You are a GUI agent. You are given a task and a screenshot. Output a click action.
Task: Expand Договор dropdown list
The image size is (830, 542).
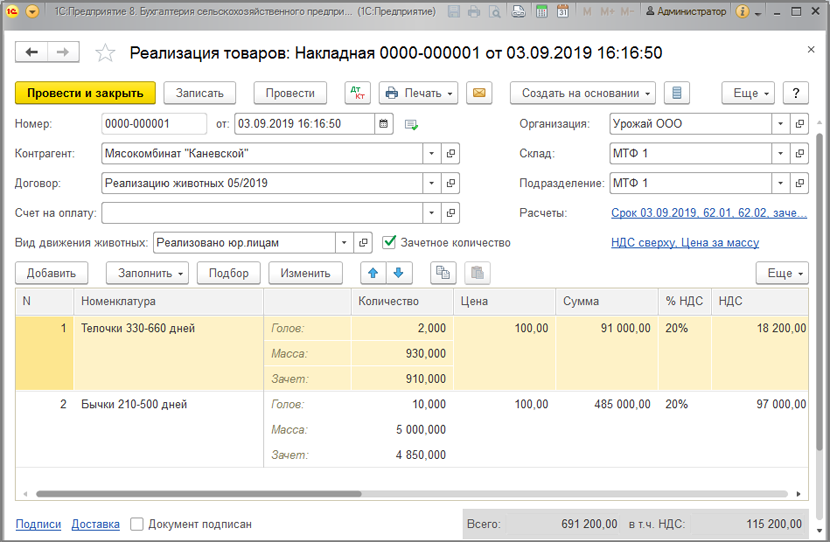tap(431, 183)
